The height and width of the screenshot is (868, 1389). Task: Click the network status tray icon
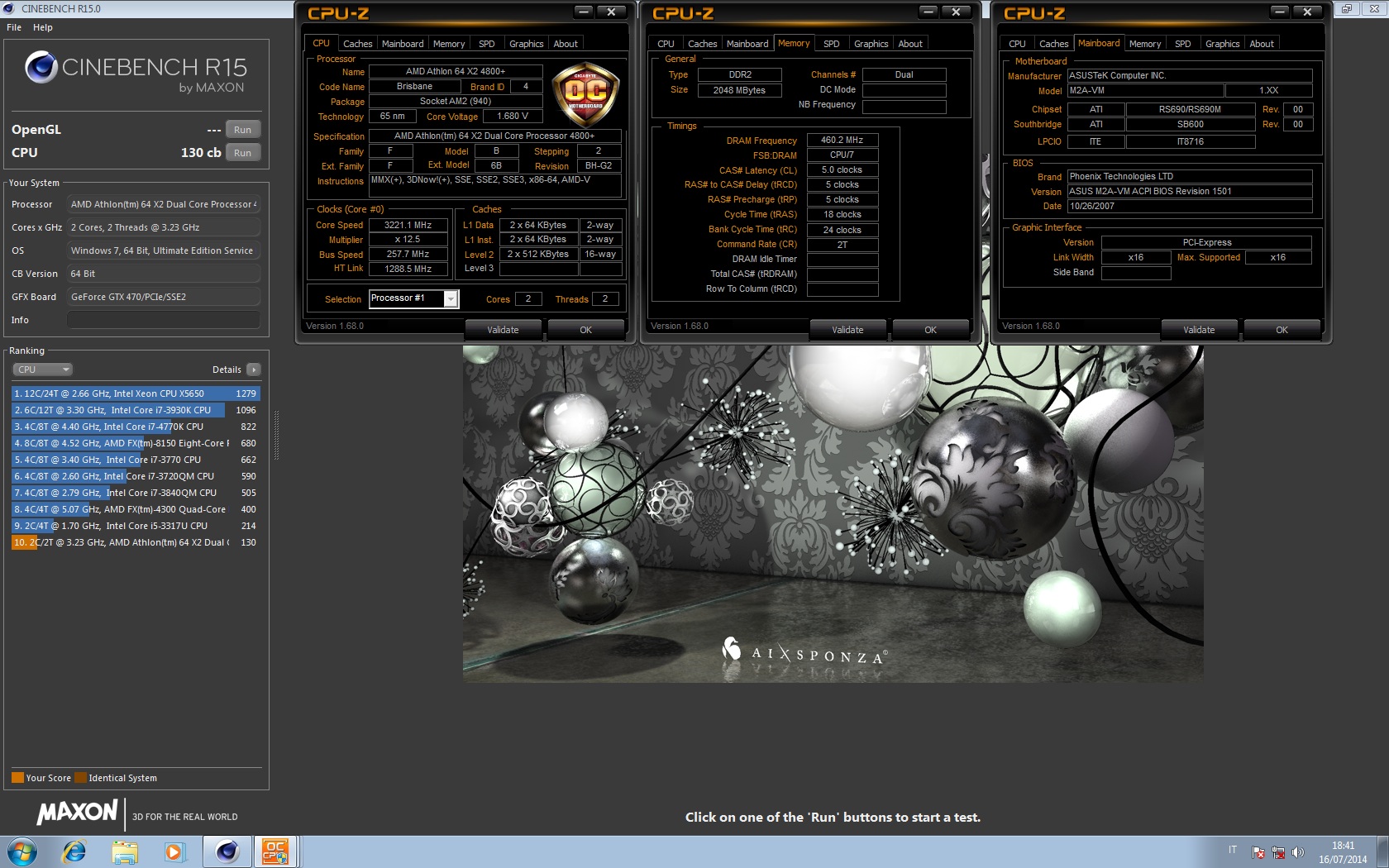click(x=1278, y=852)
